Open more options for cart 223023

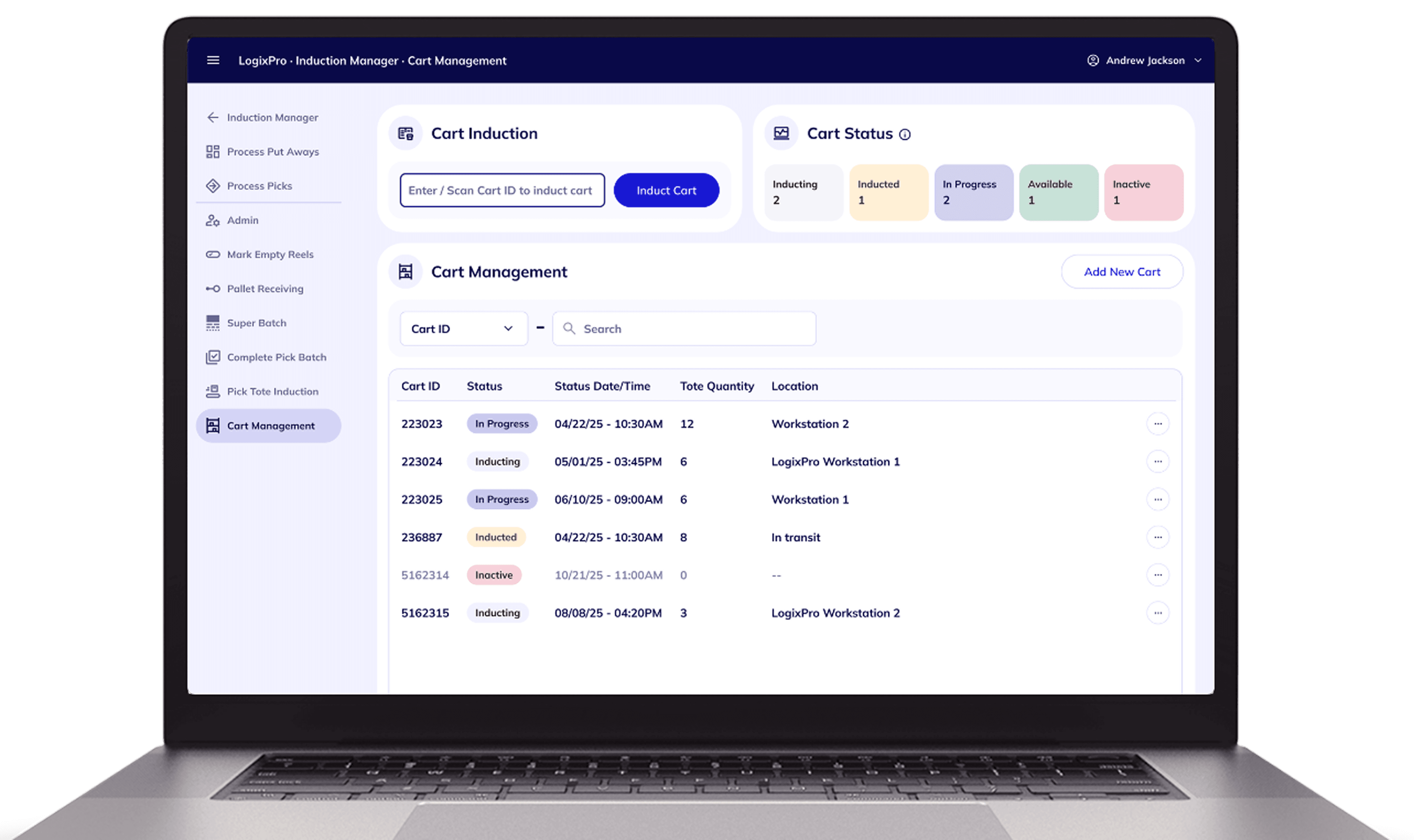click(1158, 423)
